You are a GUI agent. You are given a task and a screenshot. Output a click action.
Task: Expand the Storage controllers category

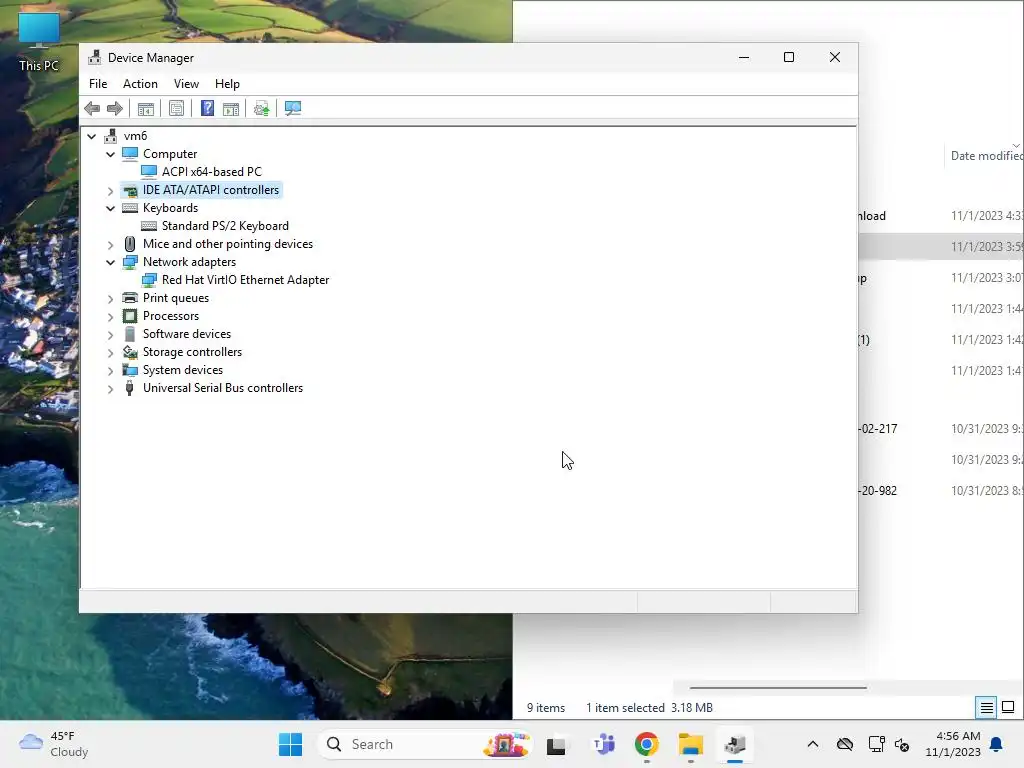point(110,353)
